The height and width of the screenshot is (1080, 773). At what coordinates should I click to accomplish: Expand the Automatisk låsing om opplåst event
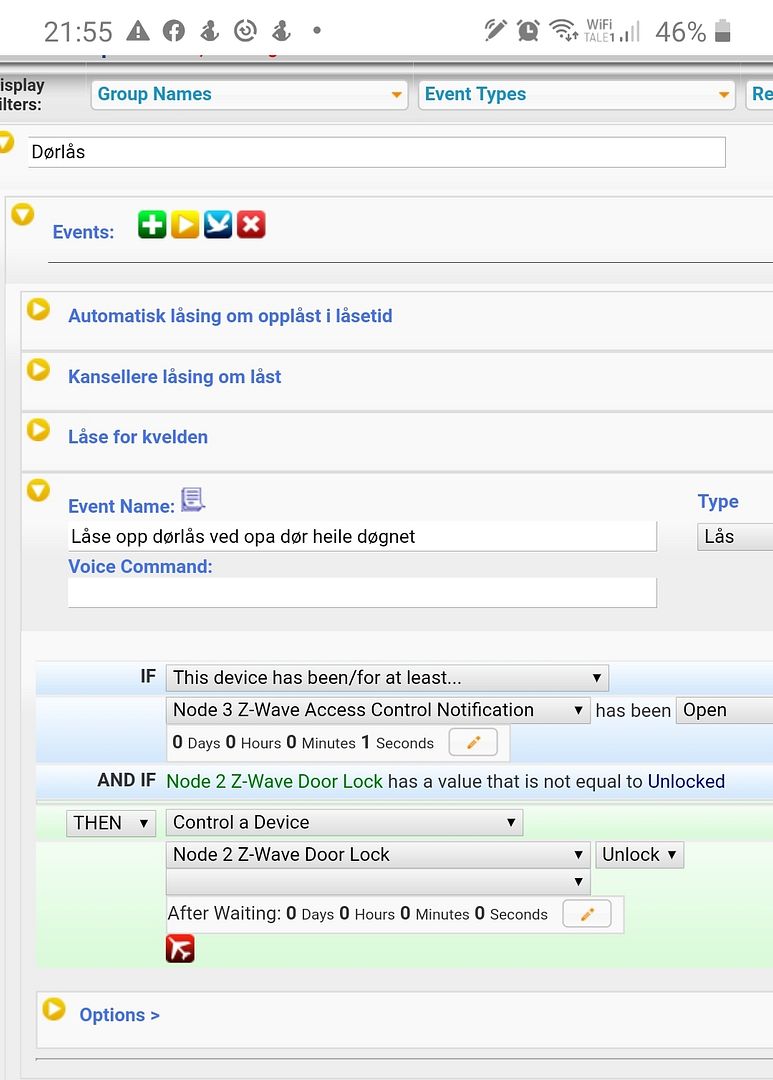[39, 309]
